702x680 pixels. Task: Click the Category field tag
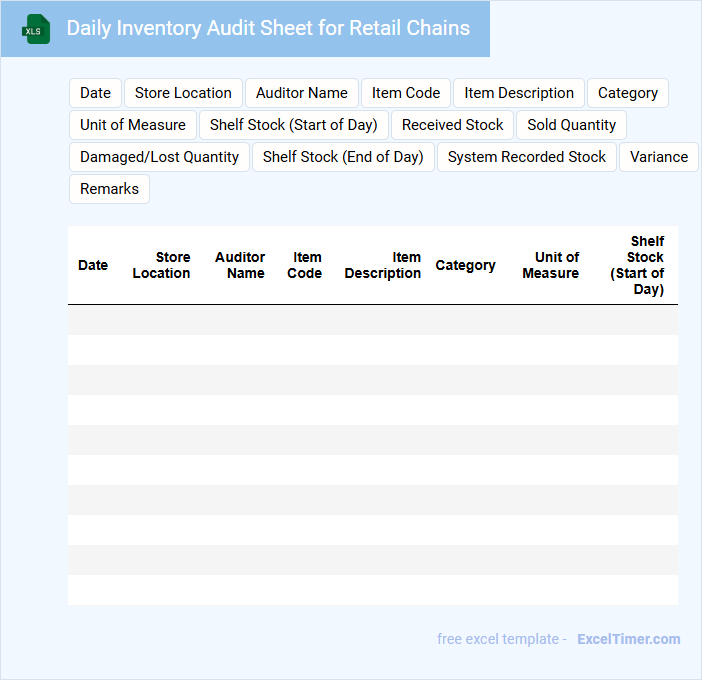[627, 93]
